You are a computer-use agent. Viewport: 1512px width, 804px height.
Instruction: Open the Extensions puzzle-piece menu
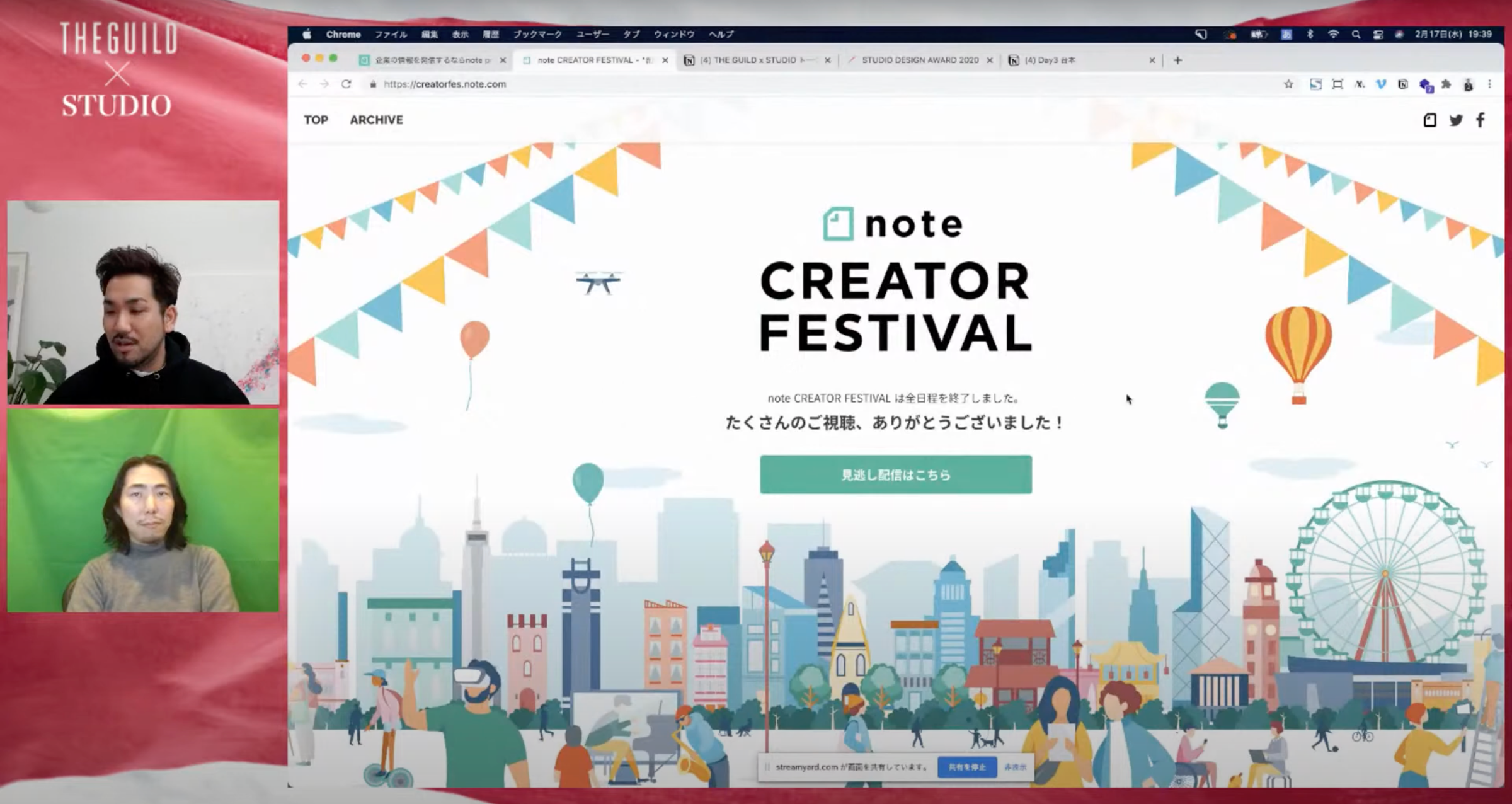(x=1446, y=84)
